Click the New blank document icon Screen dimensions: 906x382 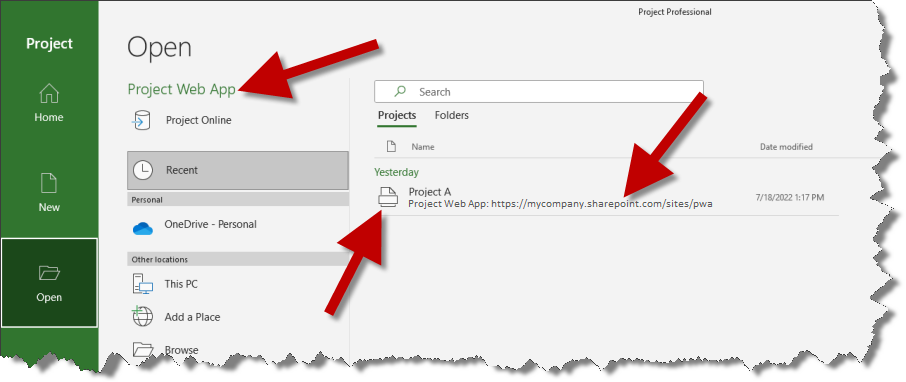pyautogui.click(x=49, y=183)
